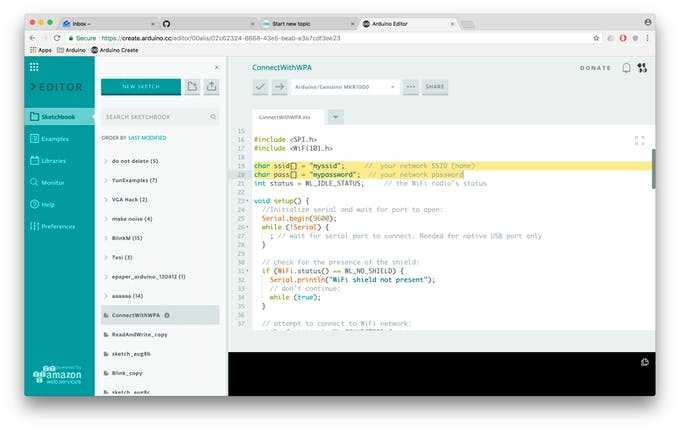Open the Arduino apps grid menu

(x=33, y=67)
